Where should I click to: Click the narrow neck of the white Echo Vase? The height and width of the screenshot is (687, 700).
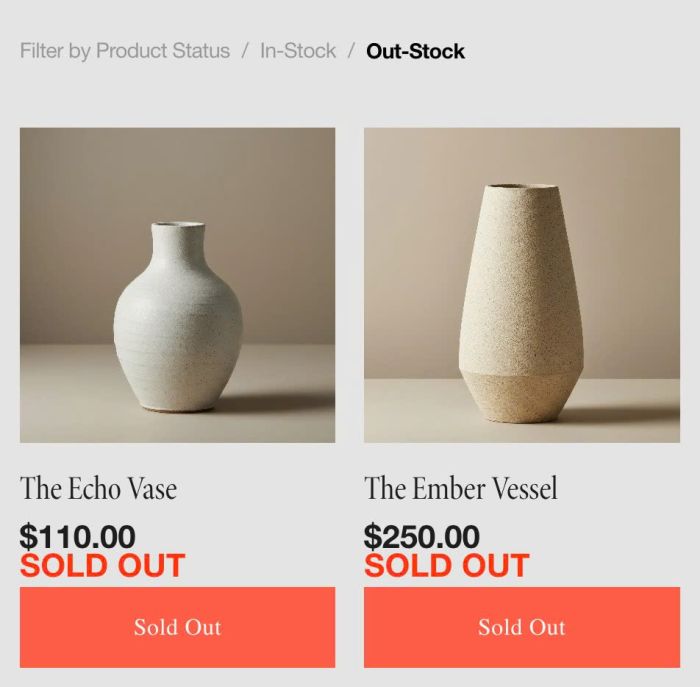click(178, 243)
